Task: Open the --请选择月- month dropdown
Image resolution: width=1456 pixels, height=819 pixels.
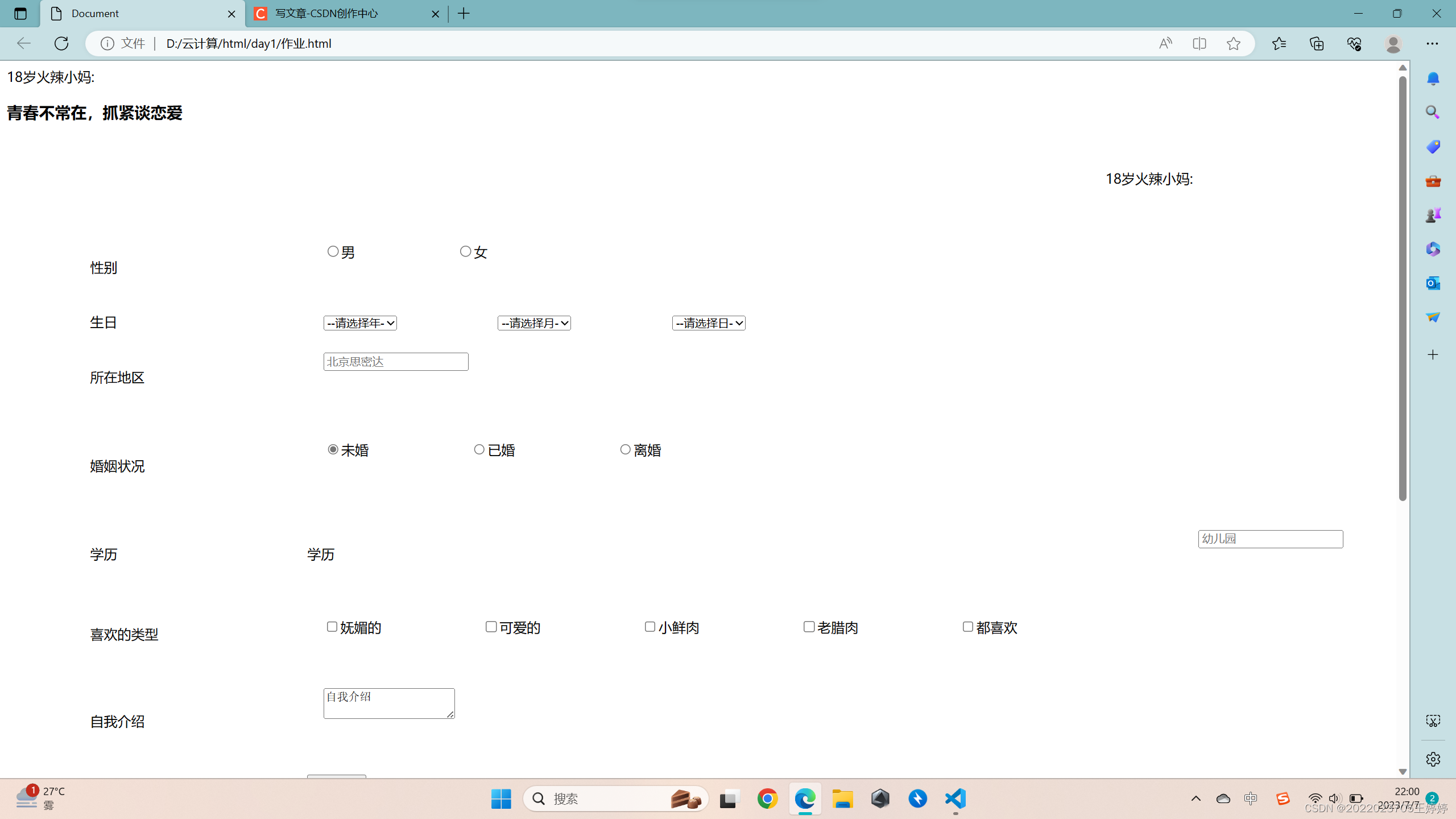Action: [533, 322]
